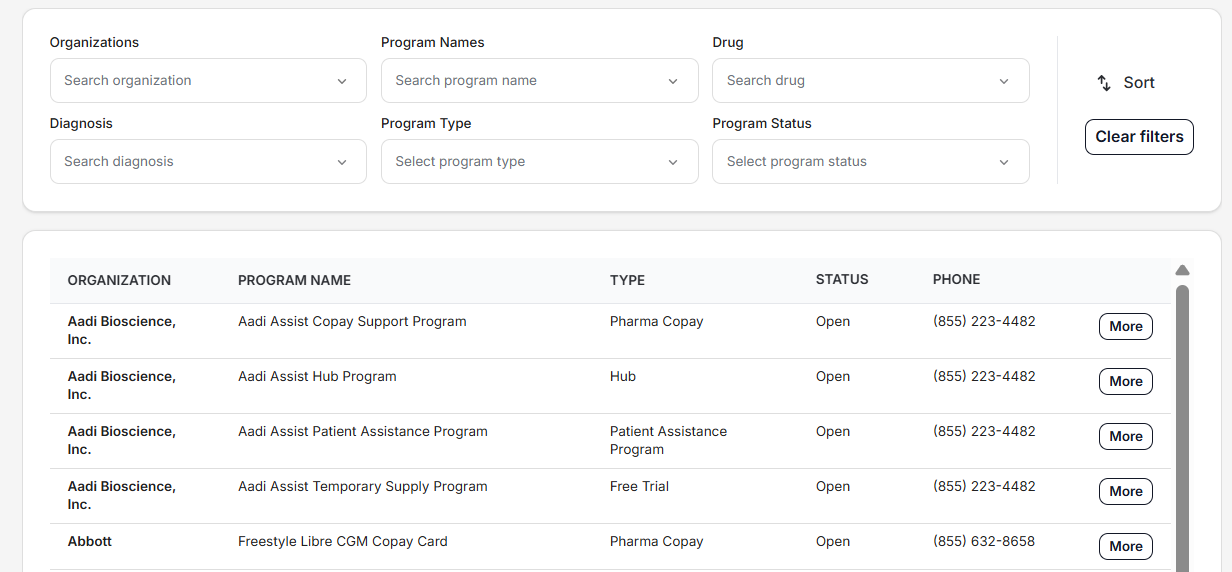Click phone number (855) 632-8658

(984, 541)
